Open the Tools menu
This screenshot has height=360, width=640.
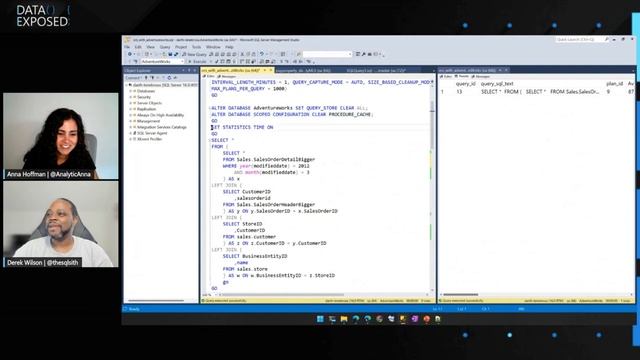tap(196, 47)
